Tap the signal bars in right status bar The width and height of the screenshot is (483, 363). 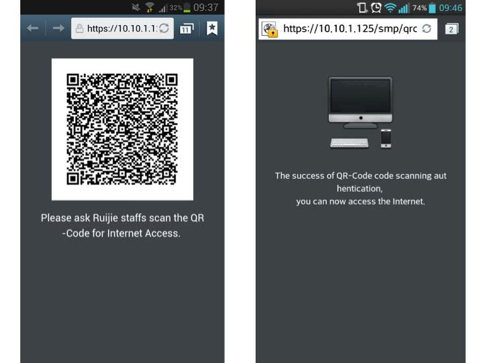404,8
